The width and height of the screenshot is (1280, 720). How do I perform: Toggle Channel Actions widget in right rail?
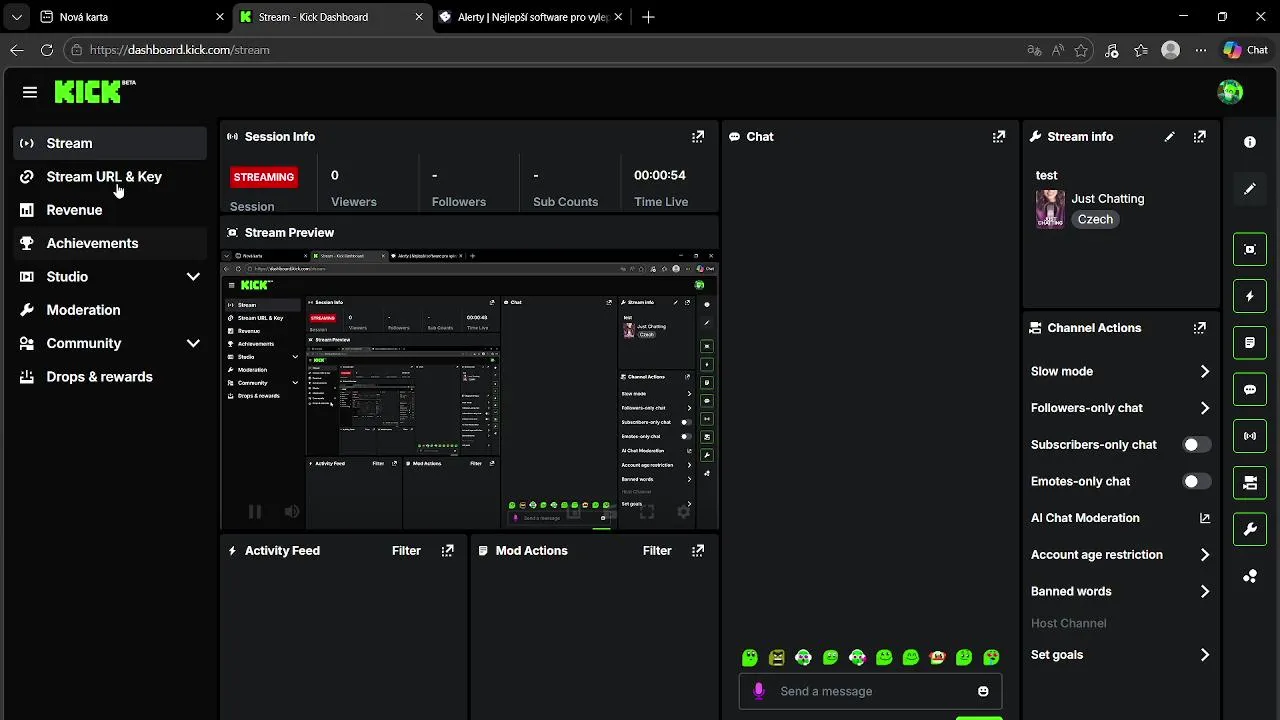tap(1250, 483)
